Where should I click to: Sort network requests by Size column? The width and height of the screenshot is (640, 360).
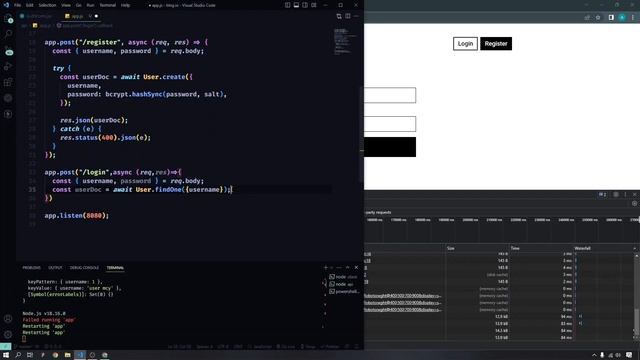(478, 248)
